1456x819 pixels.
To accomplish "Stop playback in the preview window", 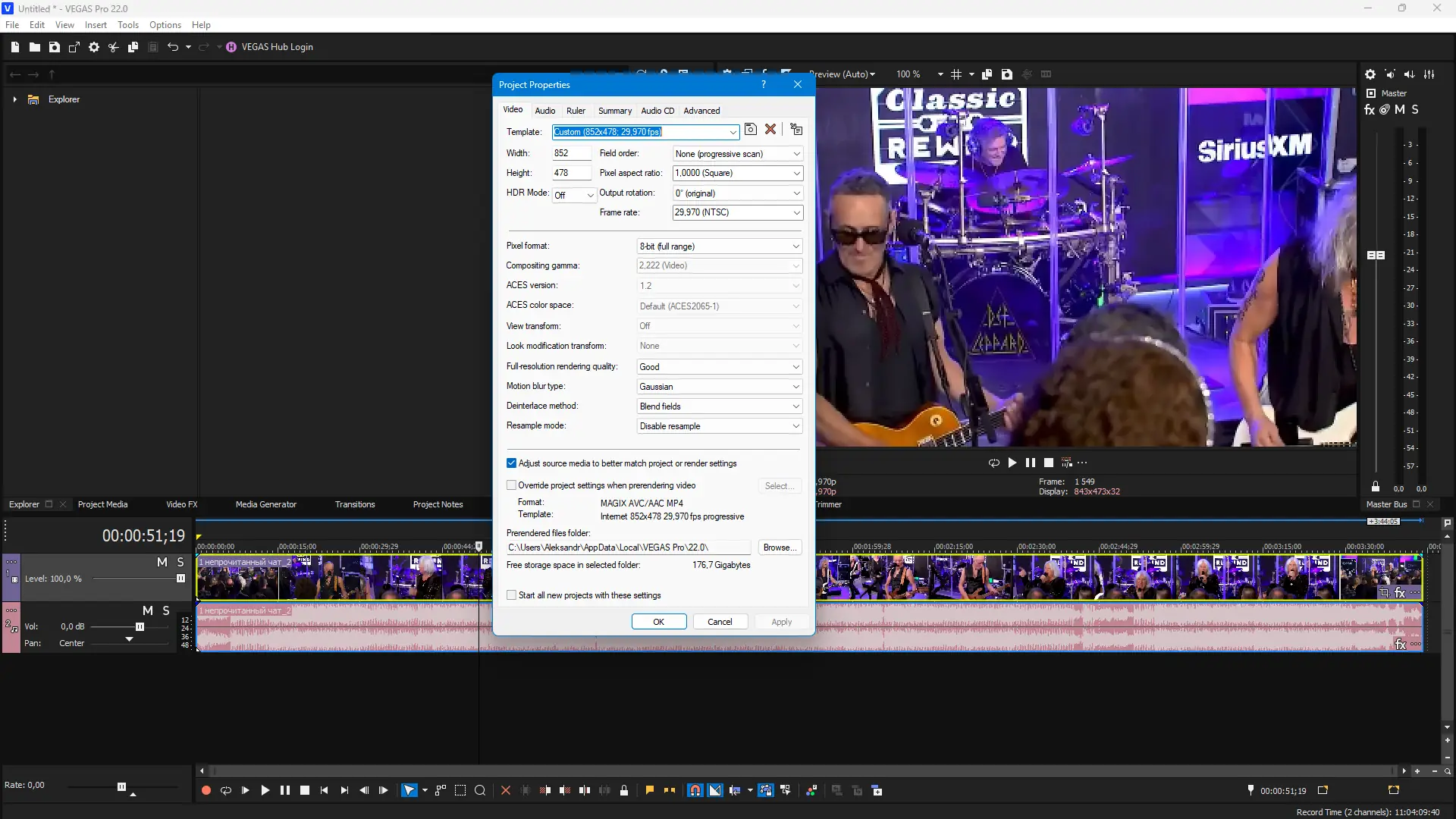I will [x=1049, y=463].
